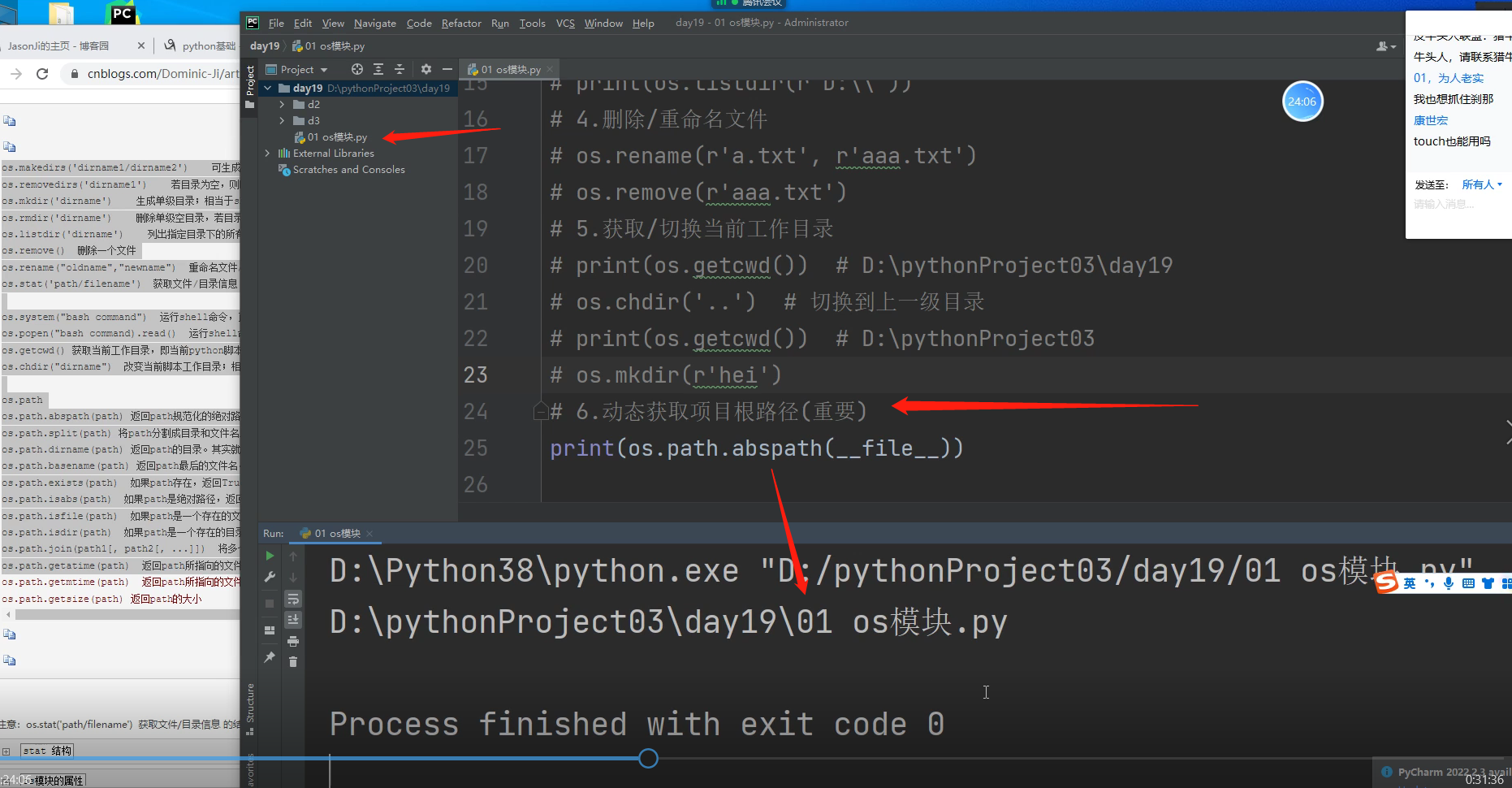1512x788 pixels.
Task: Click the 英 language toggle on input method bar
Action: point(1410,583)
